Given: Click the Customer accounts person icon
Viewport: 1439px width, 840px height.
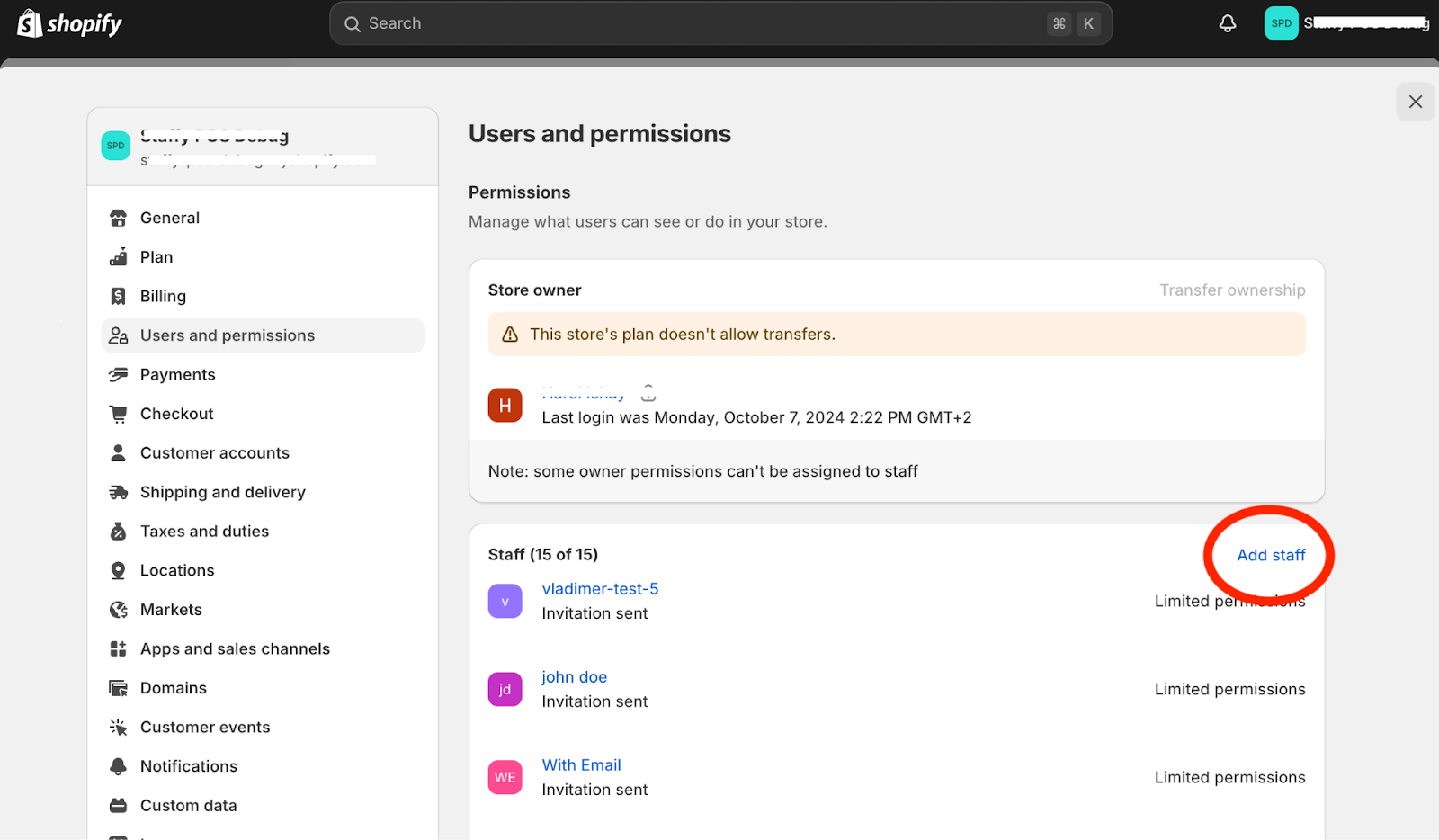Looking at the screenshot, I should pyautogui.click(x=118, y=452).
